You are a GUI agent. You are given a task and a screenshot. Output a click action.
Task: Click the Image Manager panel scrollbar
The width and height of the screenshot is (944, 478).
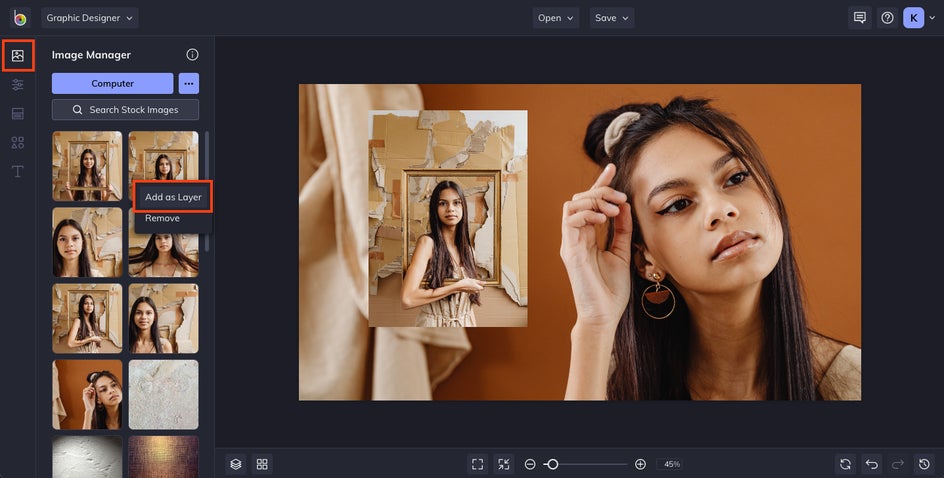pos(207,191)
